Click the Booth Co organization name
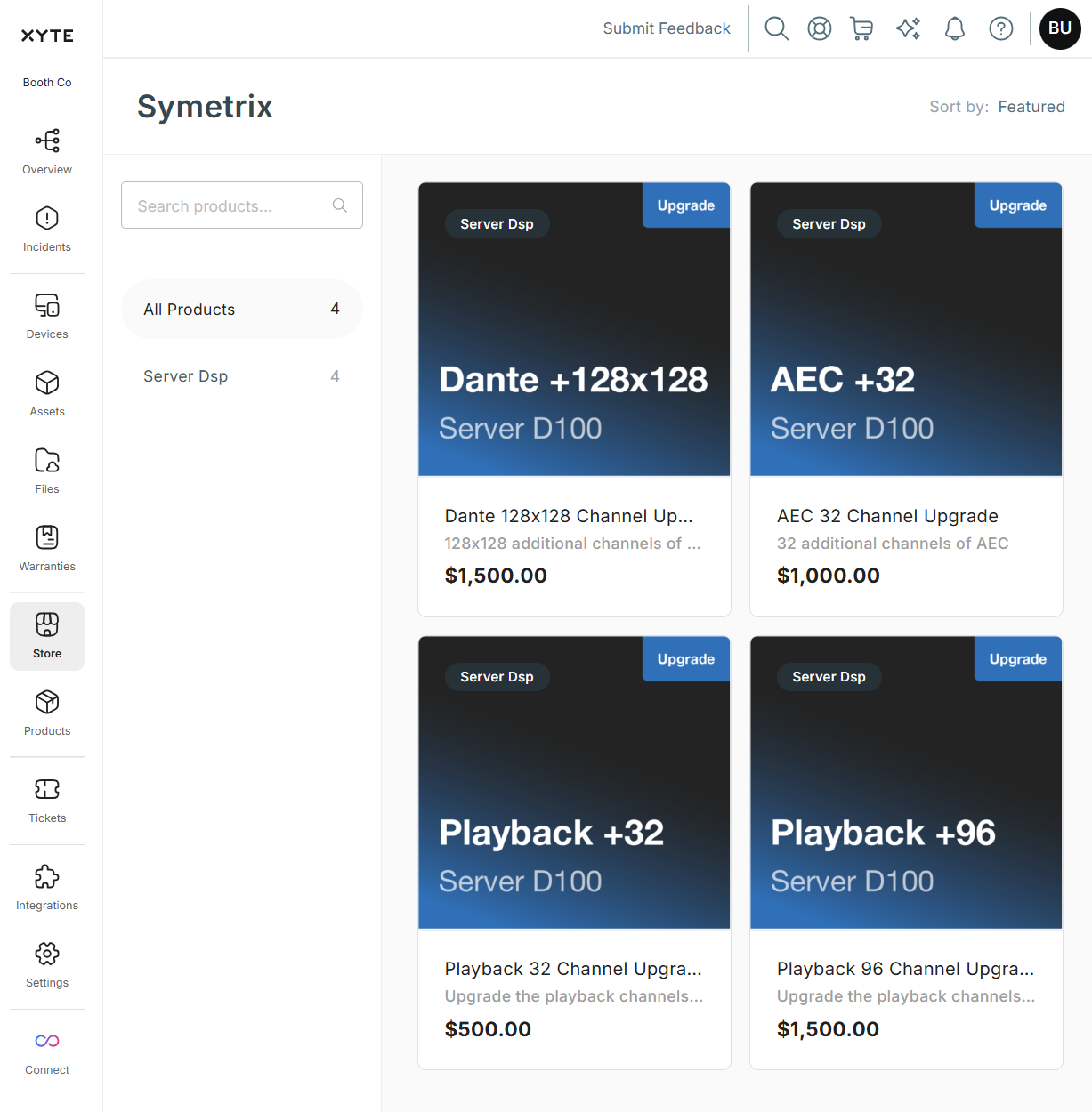 point(47,83)
